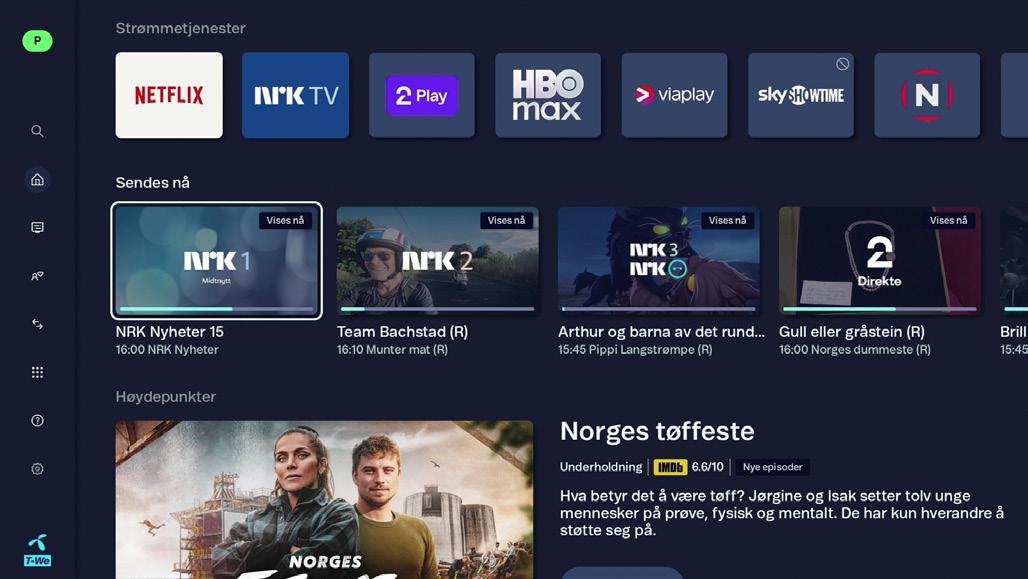Select the NRK1 NRK Nyheter 15 thumbnail
The height and width of the screenshot is (579, 1028).
point(216,261)
